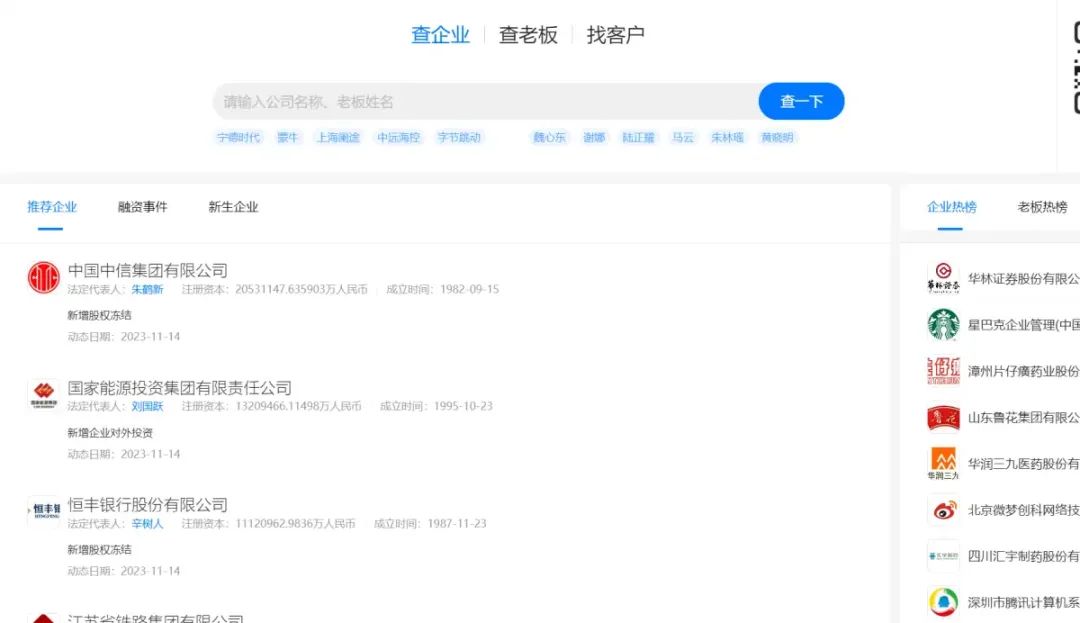
Task: Open 四川汇宇制药股份 in hot list
Action: (1024, 556)
